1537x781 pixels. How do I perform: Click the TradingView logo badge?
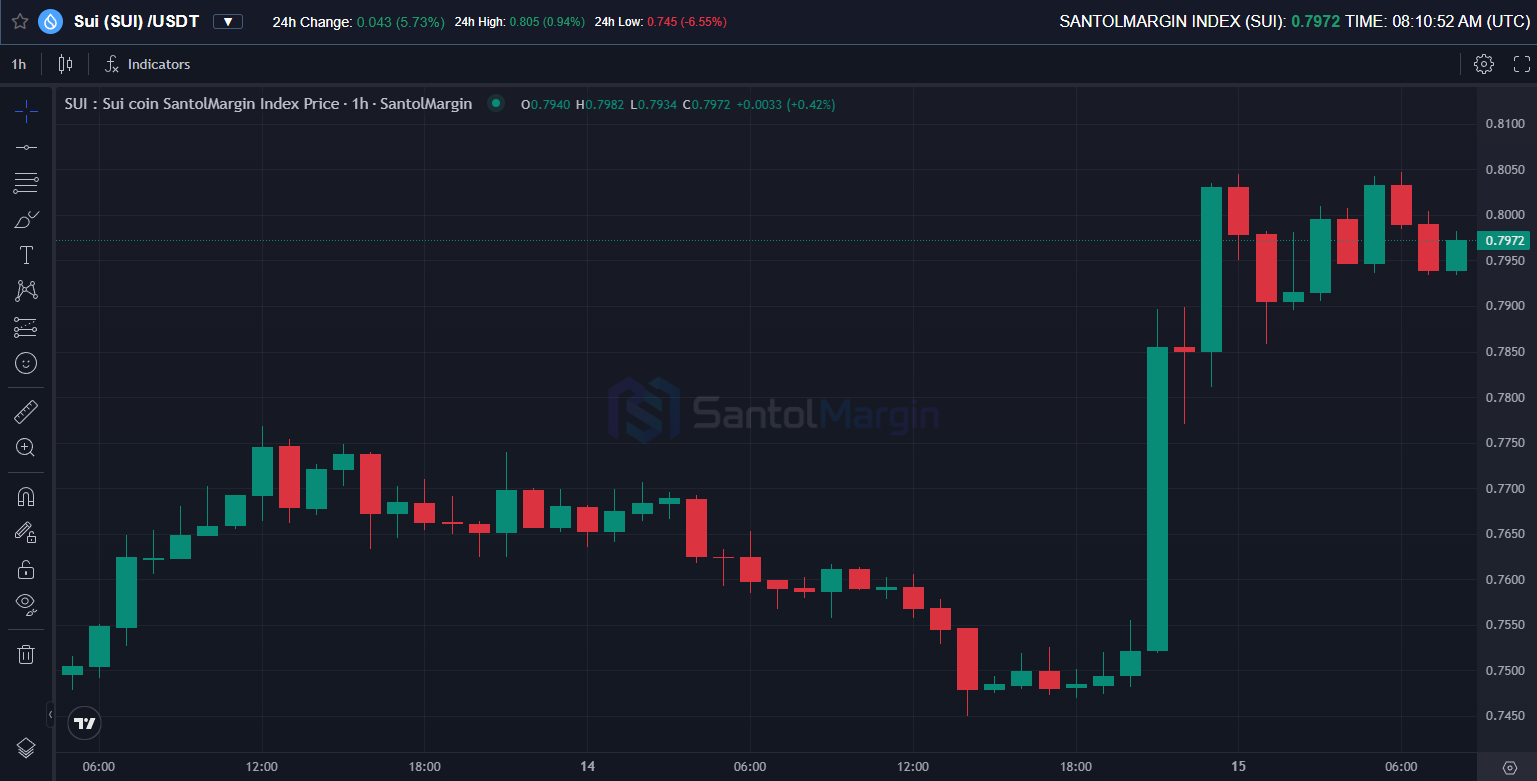[85, 722]
